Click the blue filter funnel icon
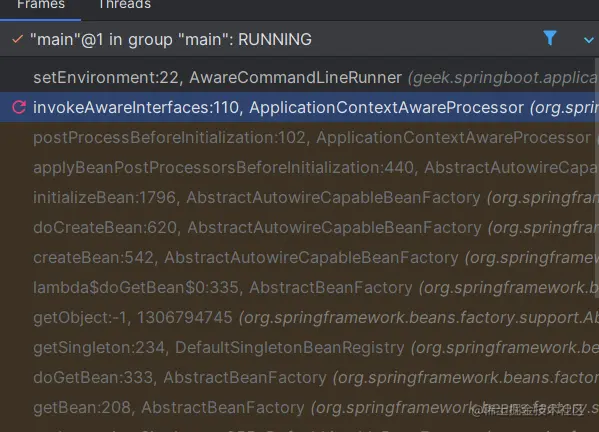Screen dimensions: 599x432 click(x=550, y=38)
